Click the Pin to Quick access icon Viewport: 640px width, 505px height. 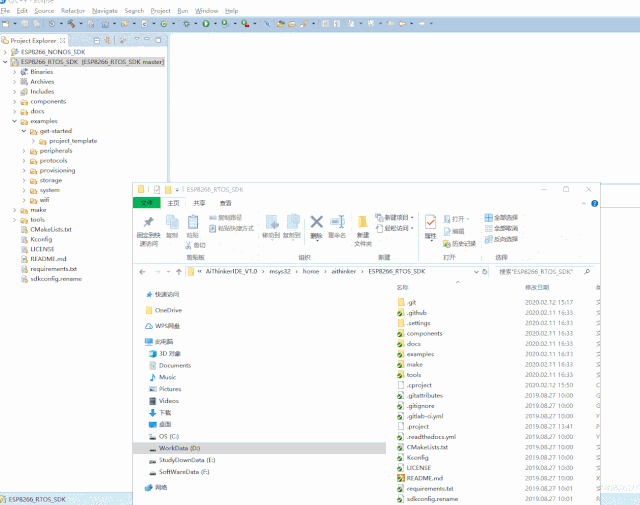pos(148,222)
